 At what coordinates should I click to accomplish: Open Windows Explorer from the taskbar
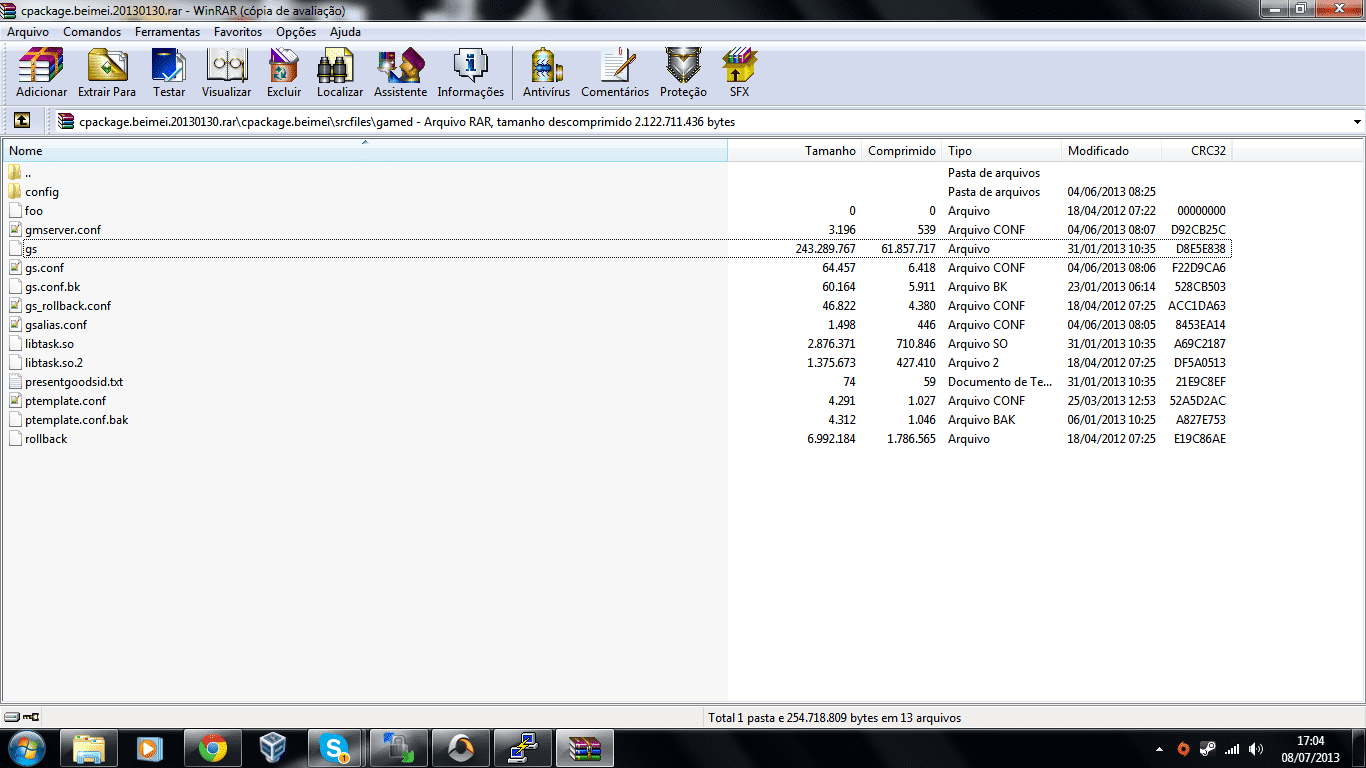coord(89,748)
